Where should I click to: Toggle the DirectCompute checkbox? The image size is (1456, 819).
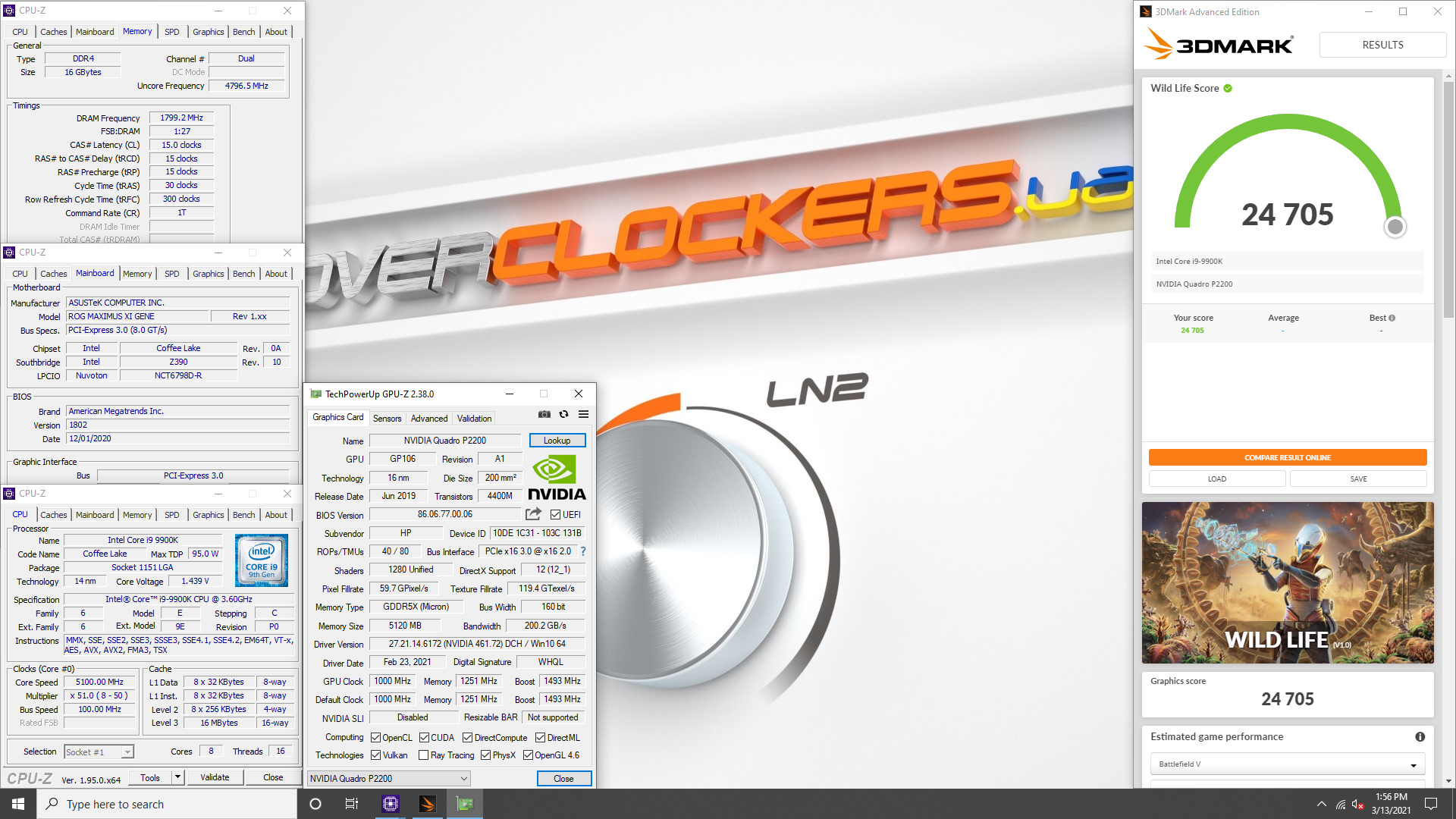click(x=467, y=738)
